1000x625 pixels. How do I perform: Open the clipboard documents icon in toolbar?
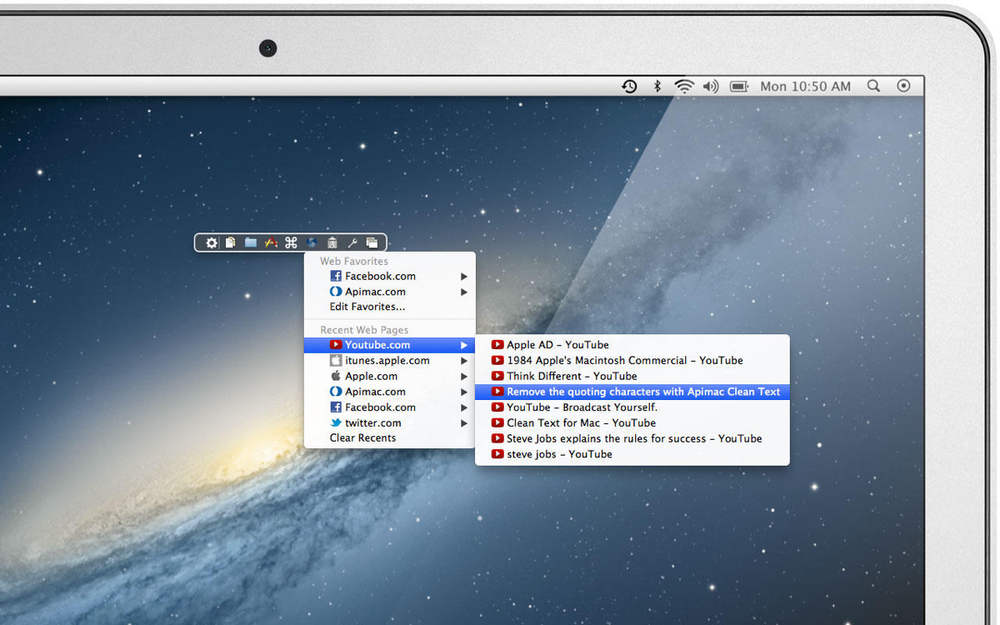click(x=230, y=243)
